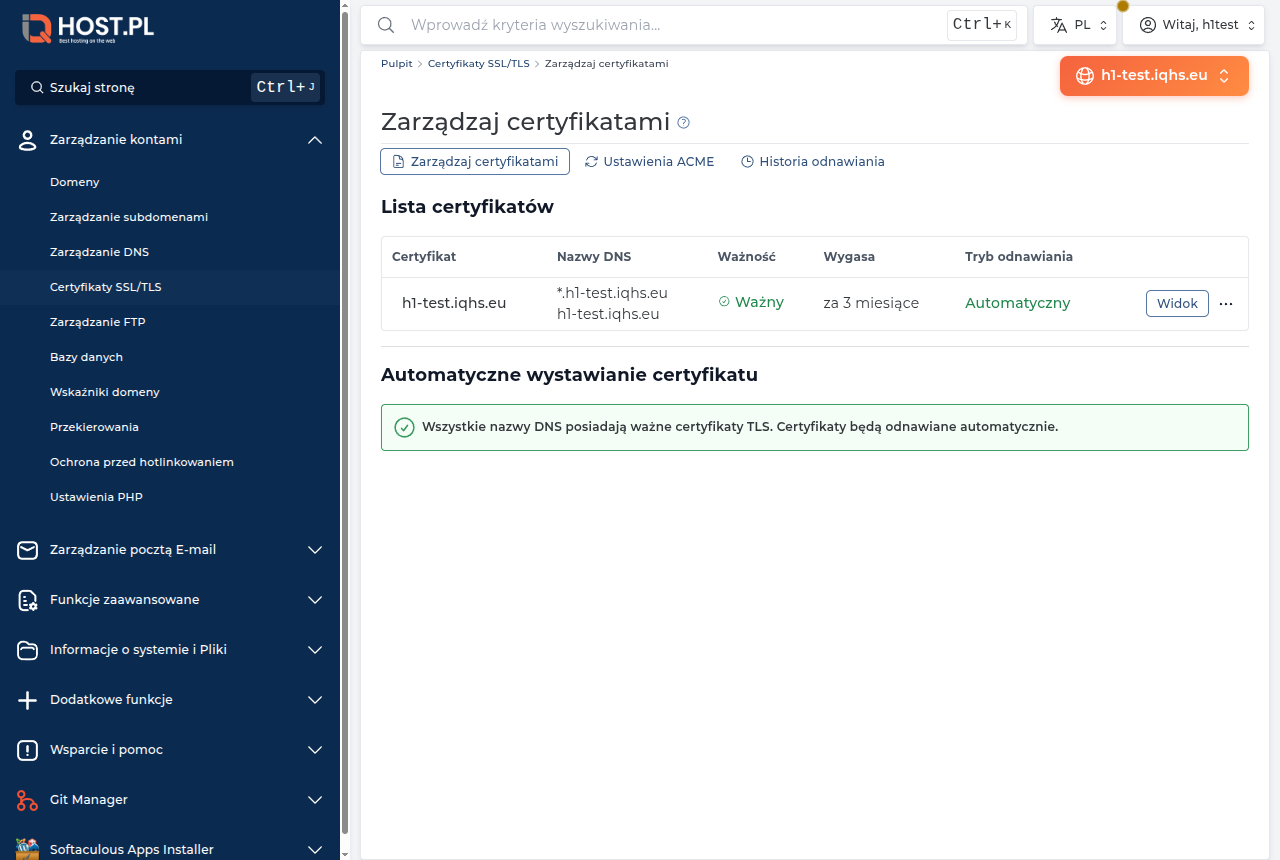
Task: Expand the Funkcje zaawansowane section
Action: tap(315, 600)
